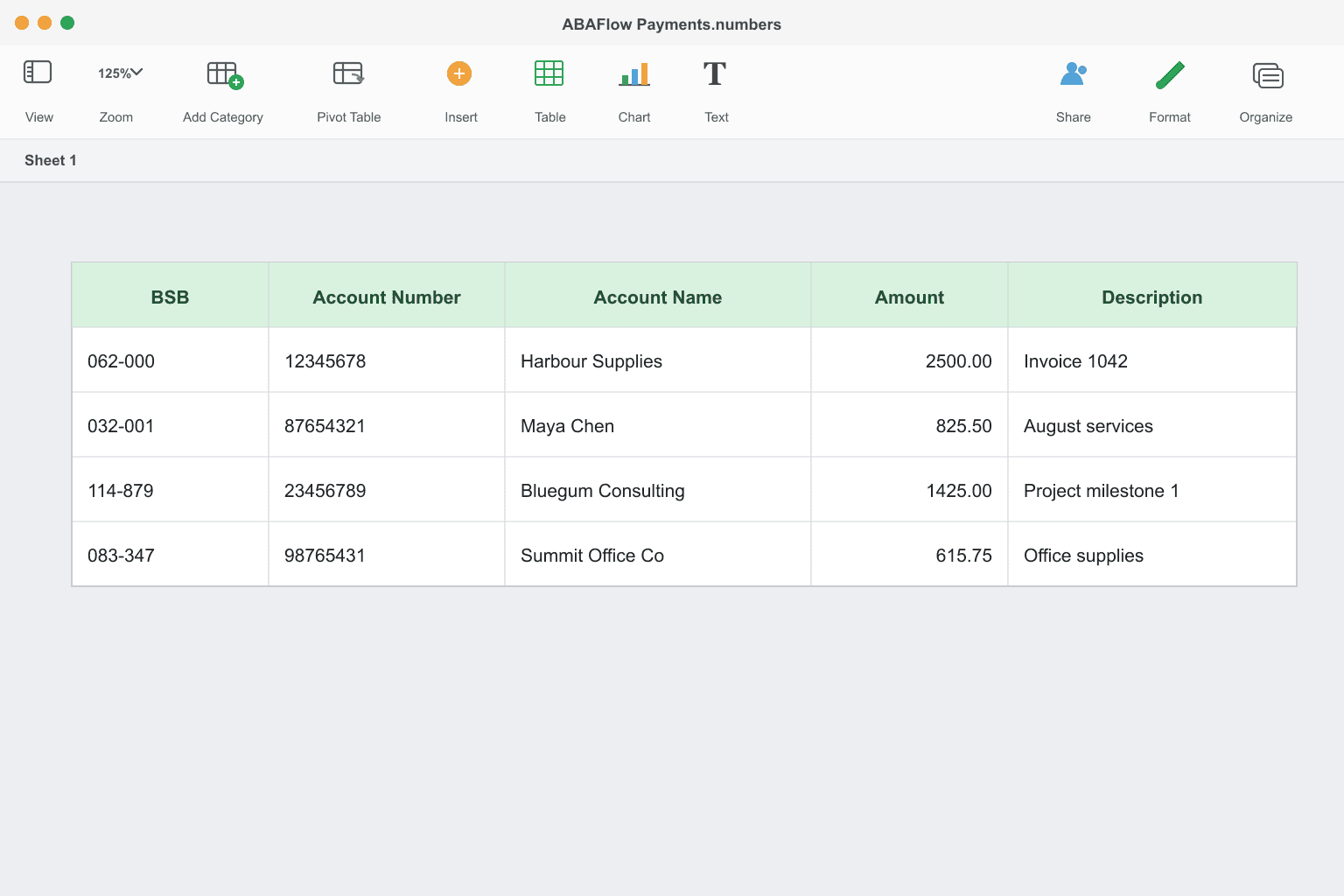
Task: Select the August services description
Action: click(x=1152, y=425)
